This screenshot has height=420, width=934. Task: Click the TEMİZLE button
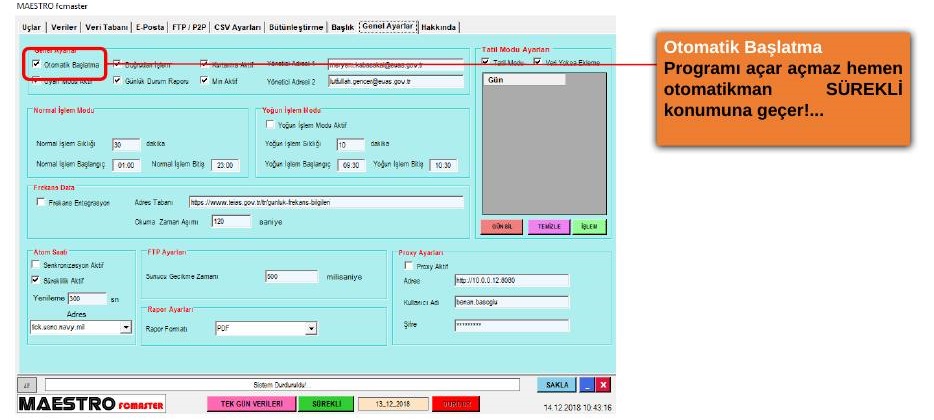coord(549,227)
